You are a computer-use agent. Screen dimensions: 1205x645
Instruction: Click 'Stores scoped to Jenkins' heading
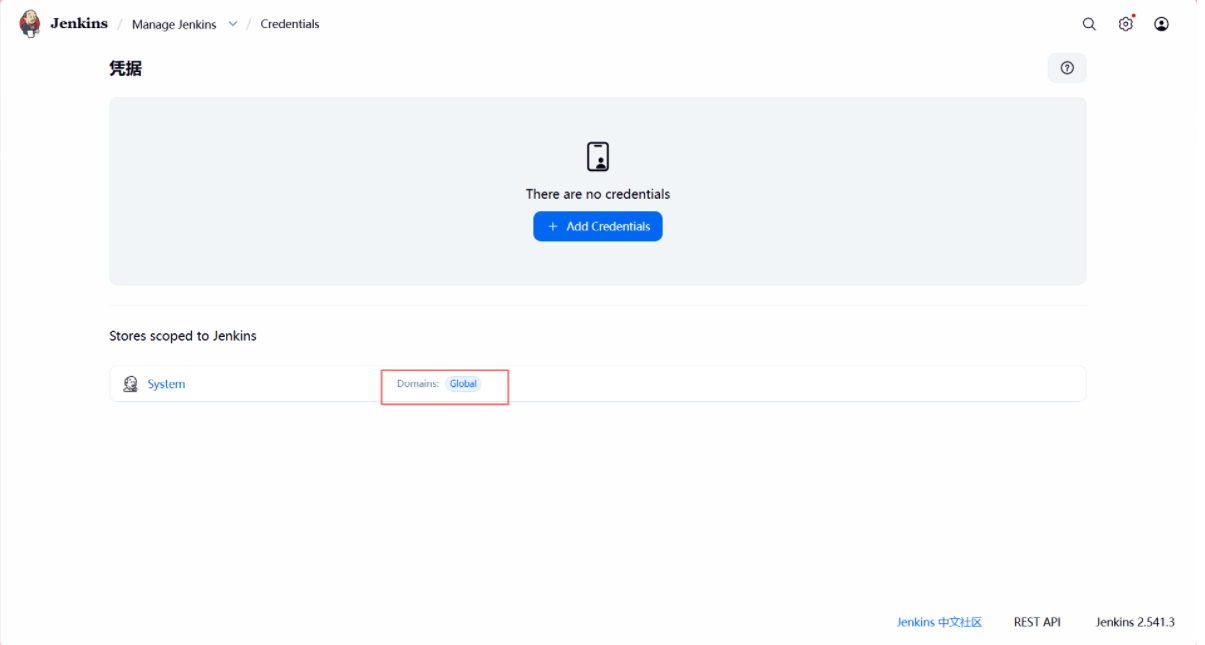click(183, 336)
